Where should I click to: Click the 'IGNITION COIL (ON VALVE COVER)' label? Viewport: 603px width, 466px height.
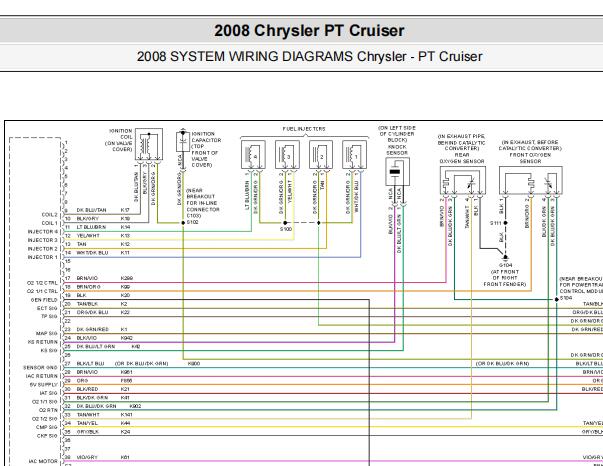coord(120,140)
